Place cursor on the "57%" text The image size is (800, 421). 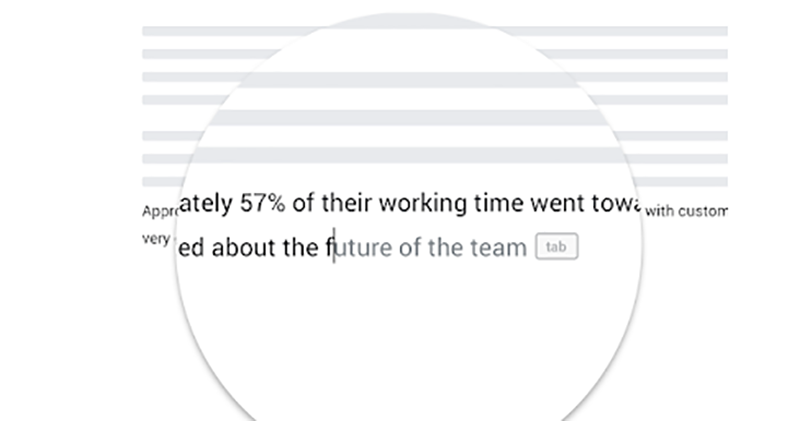click(x=261, y=205)
